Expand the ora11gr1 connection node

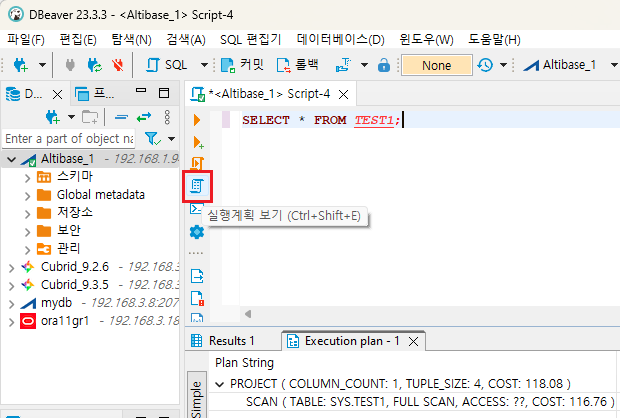pyautogui.click(x=11, y=321)
